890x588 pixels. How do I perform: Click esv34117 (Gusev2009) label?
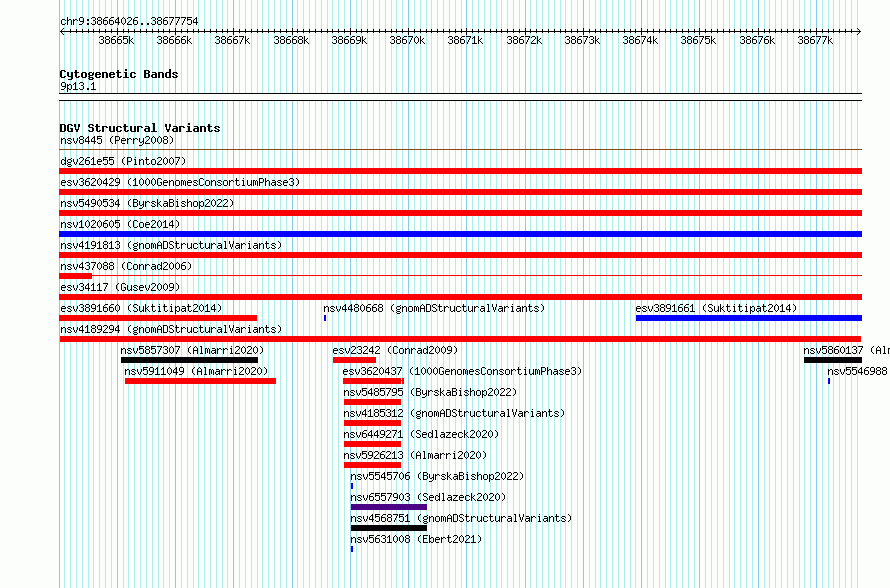pyautogui.click(x=120, y=287)
